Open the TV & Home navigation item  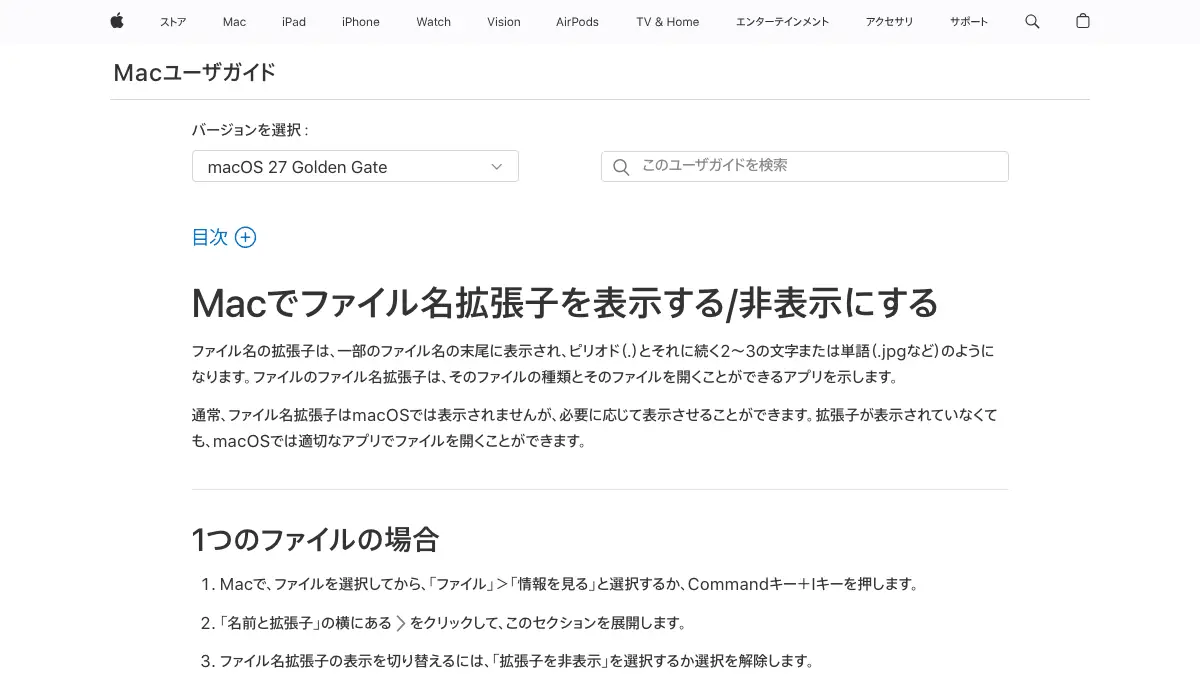(x=668, y=22)
